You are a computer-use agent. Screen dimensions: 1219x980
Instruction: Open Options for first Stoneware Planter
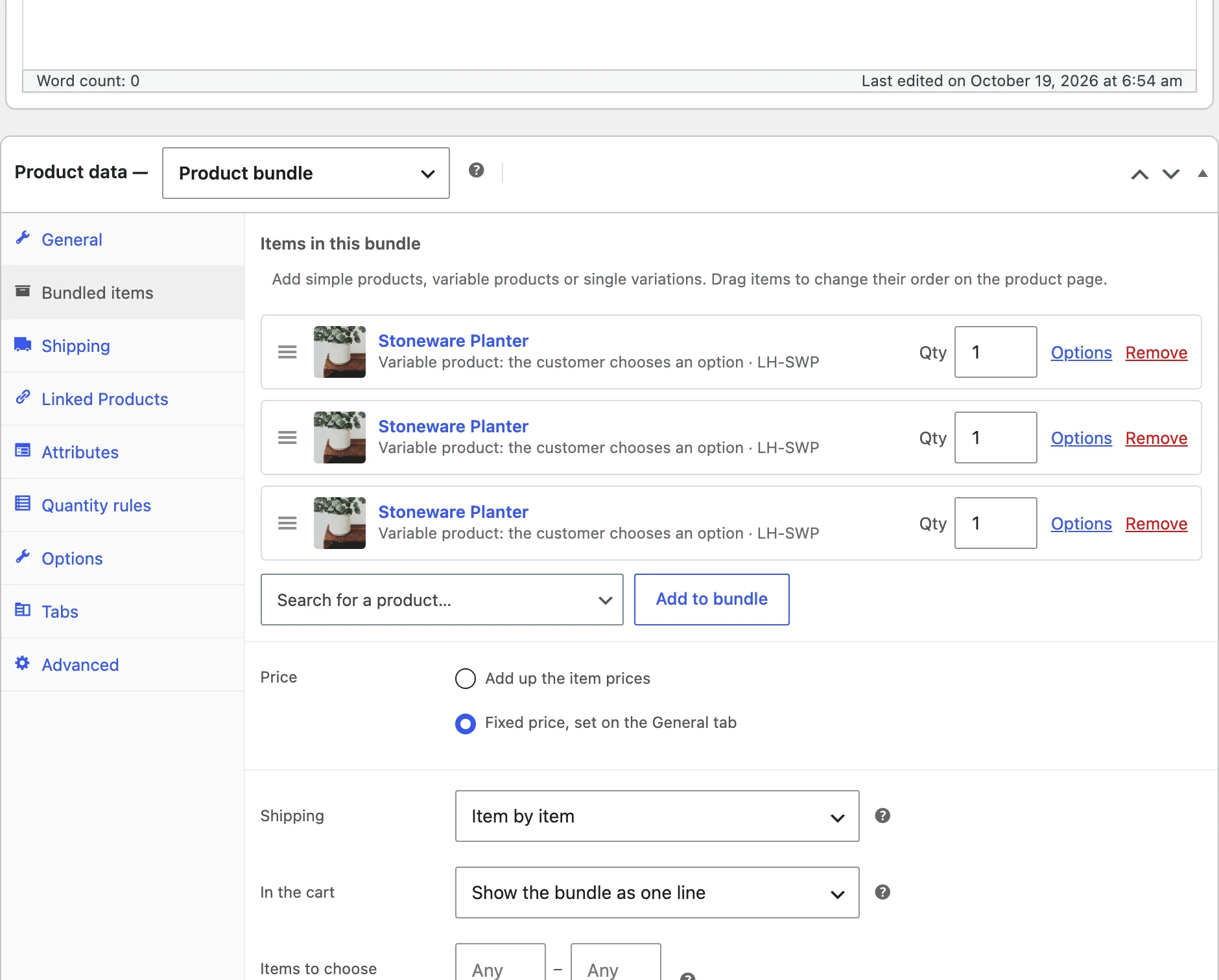click(1082, 353)
